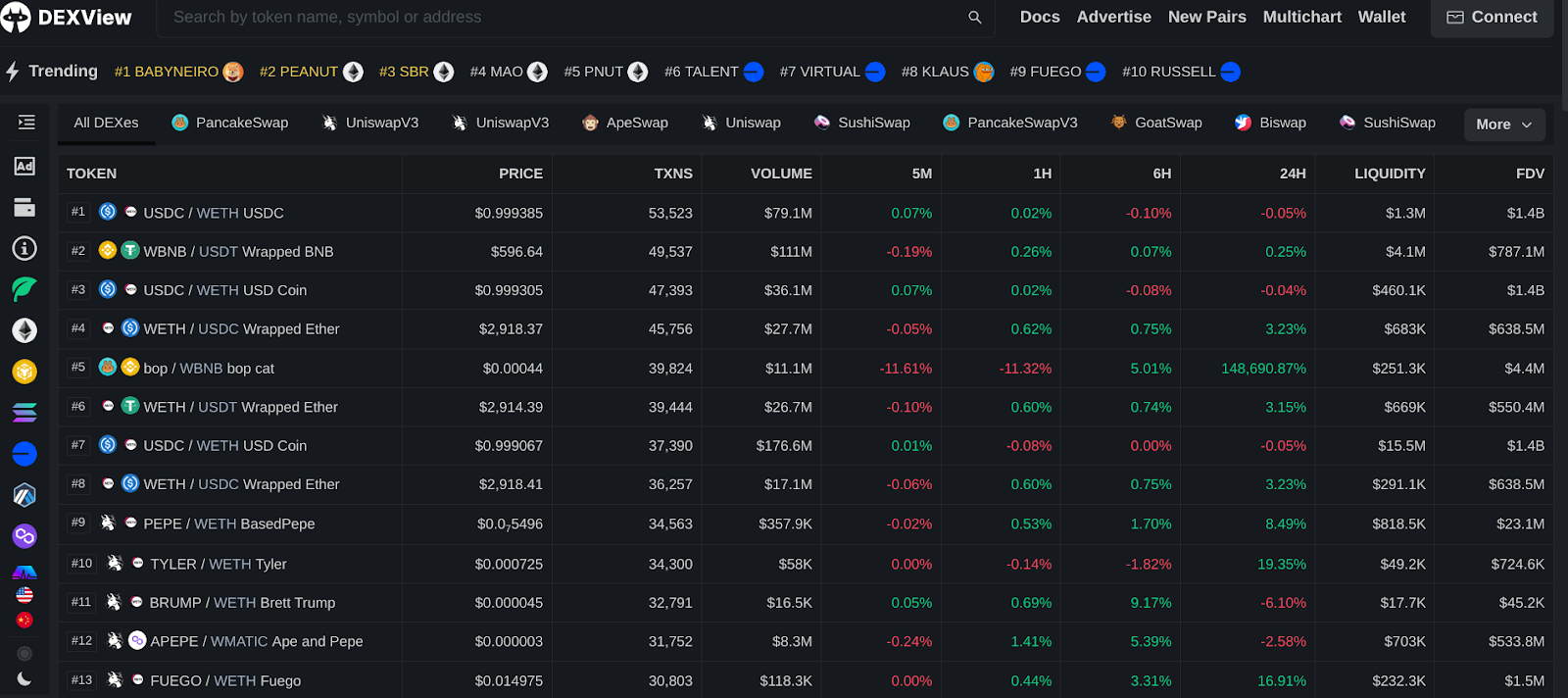Filter by the GoatSwap tab
Image resolution: width=1568 pixels, height=698 pixels.
click(x=1156, y=123)
